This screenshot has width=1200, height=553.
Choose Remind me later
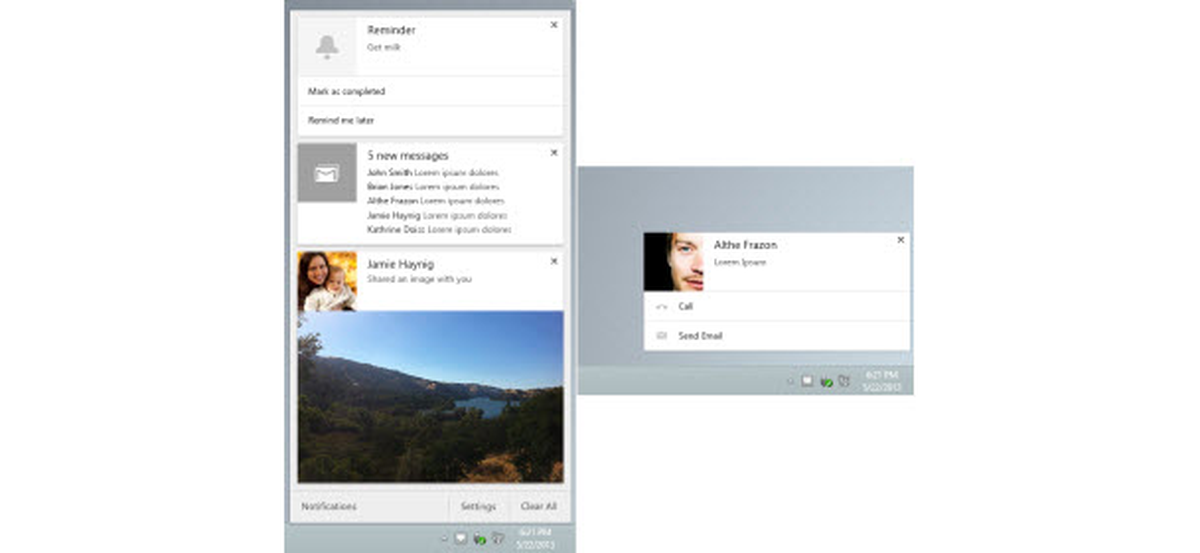430,121
